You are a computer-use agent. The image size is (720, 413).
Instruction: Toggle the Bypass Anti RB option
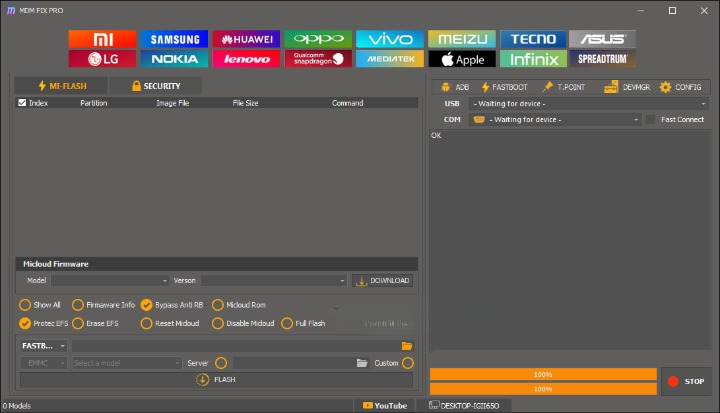[146, 305]
